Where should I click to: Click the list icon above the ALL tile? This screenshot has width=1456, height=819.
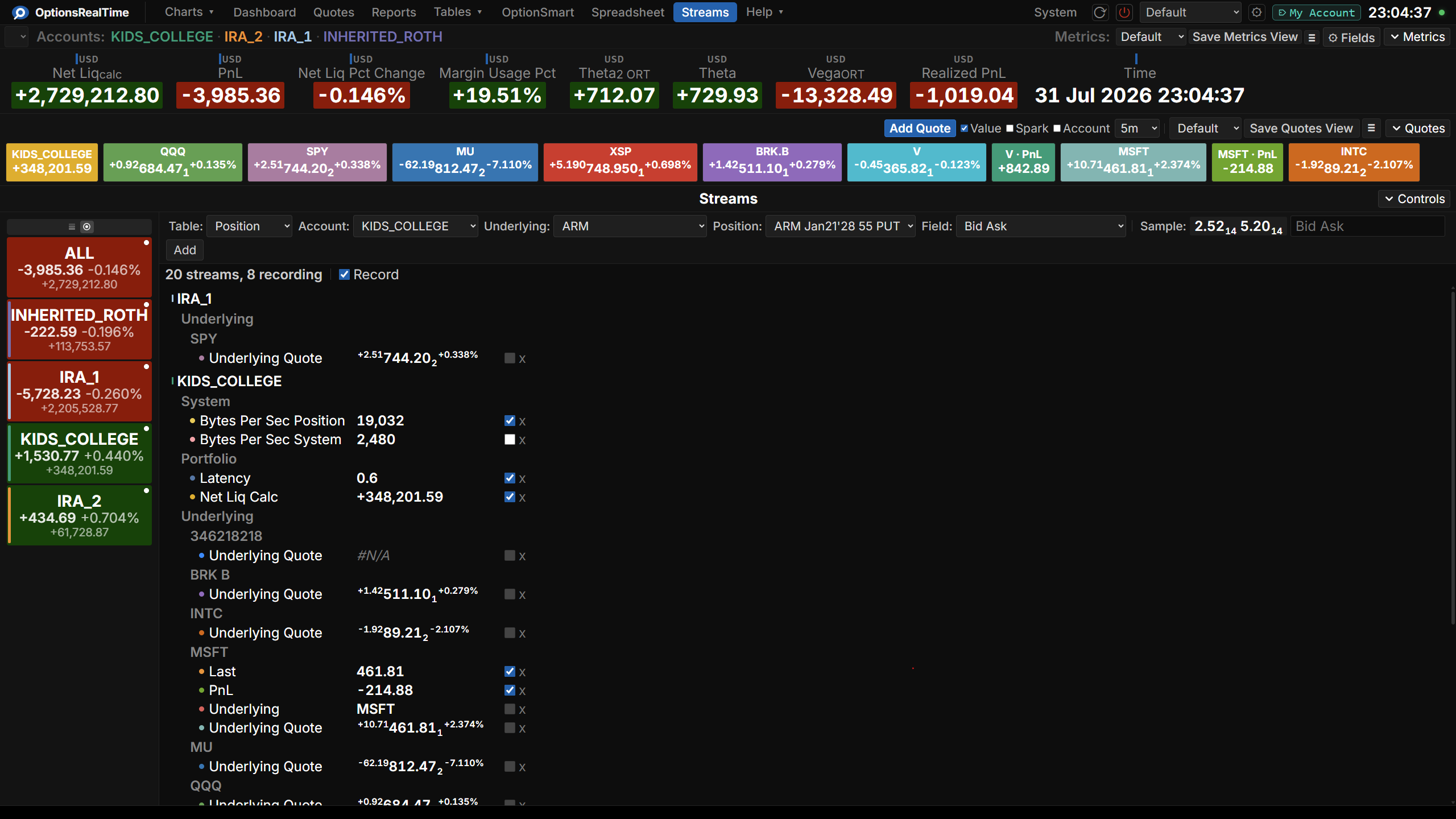click(x=72, y=227)
